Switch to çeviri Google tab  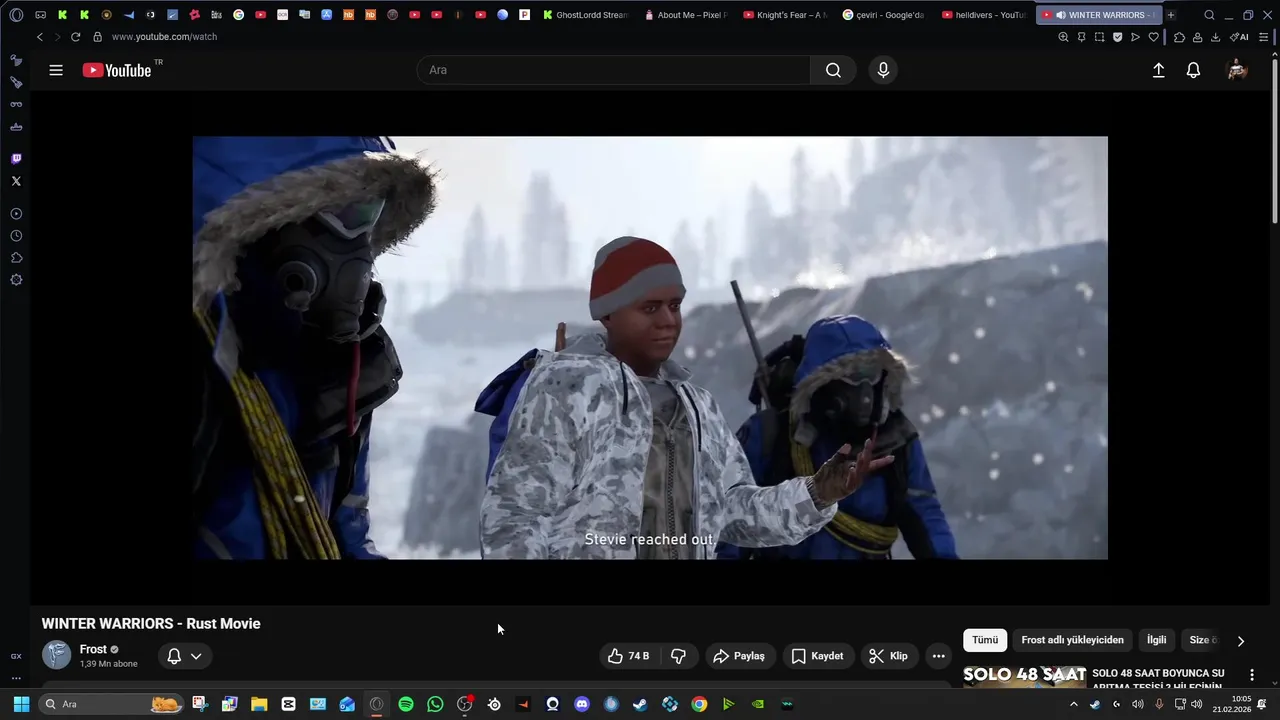pyautogui.click(x=884, y=15)
